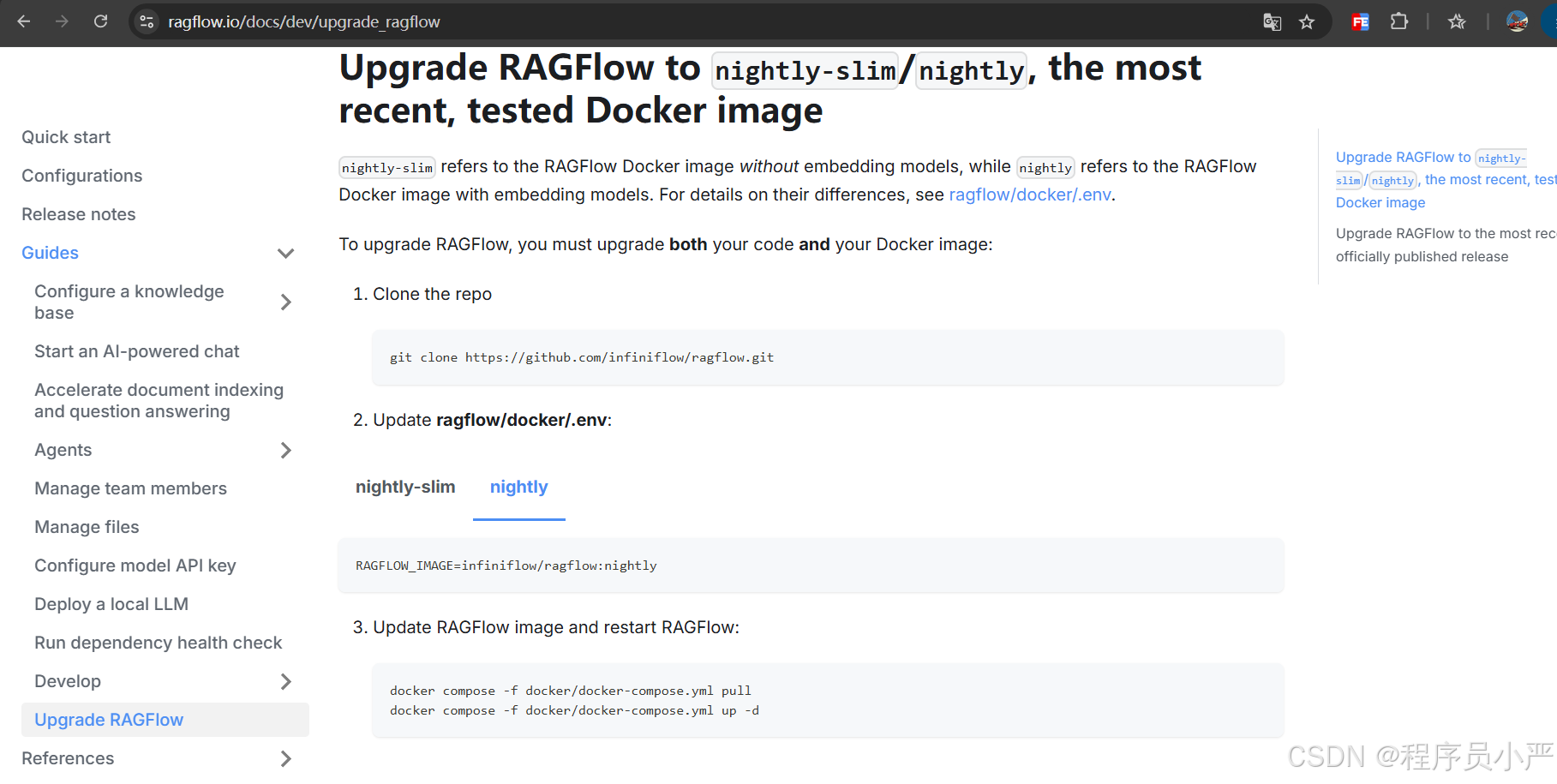Click step 'Update RAGFlow image and restart RAGFlow'
The width and height of the screenshot is (1557, 784).
tap(555, 627)
